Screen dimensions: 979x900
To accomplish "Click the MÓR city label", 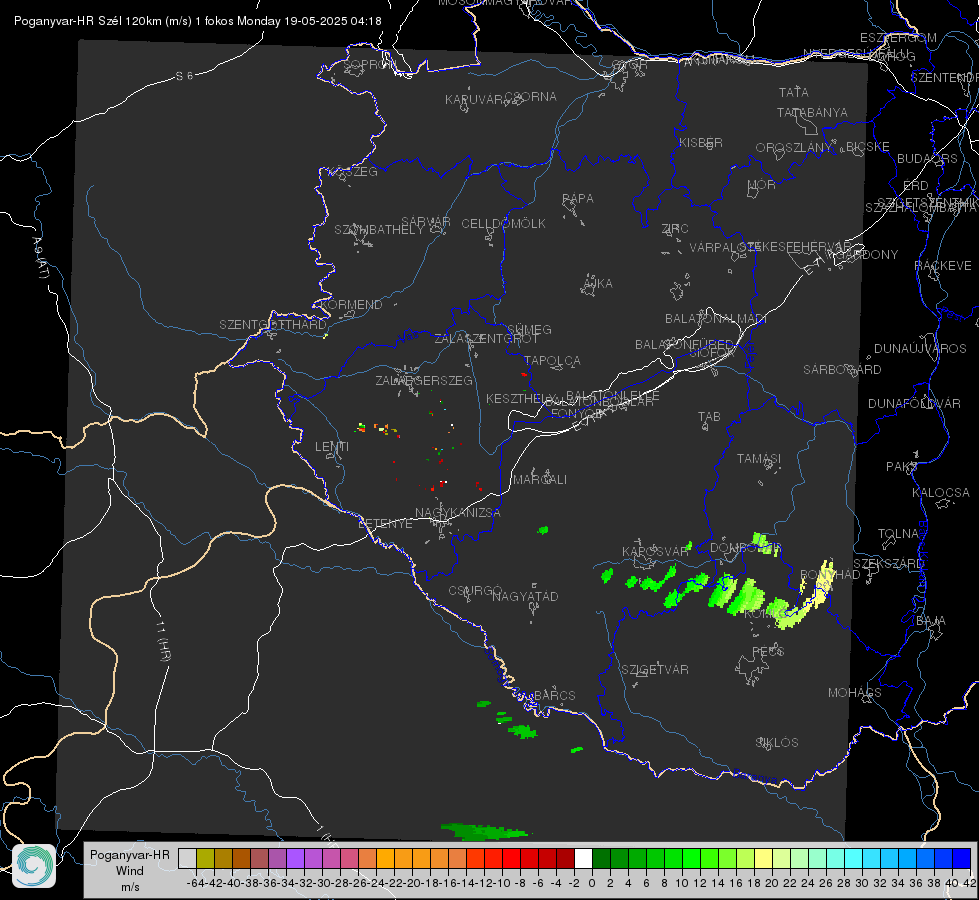I will 762,184.
